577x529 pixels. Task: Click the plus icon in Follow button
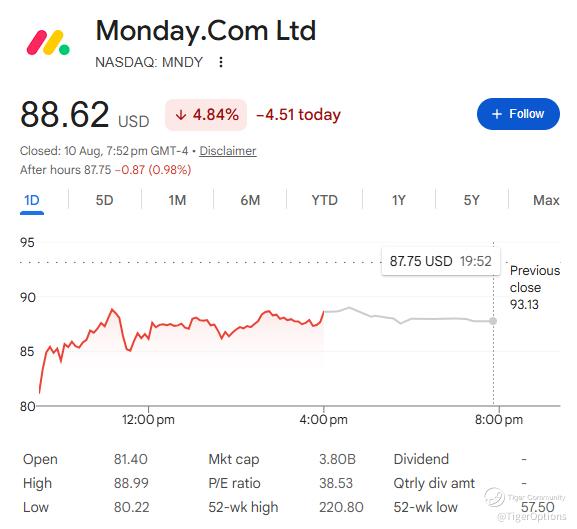click(x=497, y=114)
